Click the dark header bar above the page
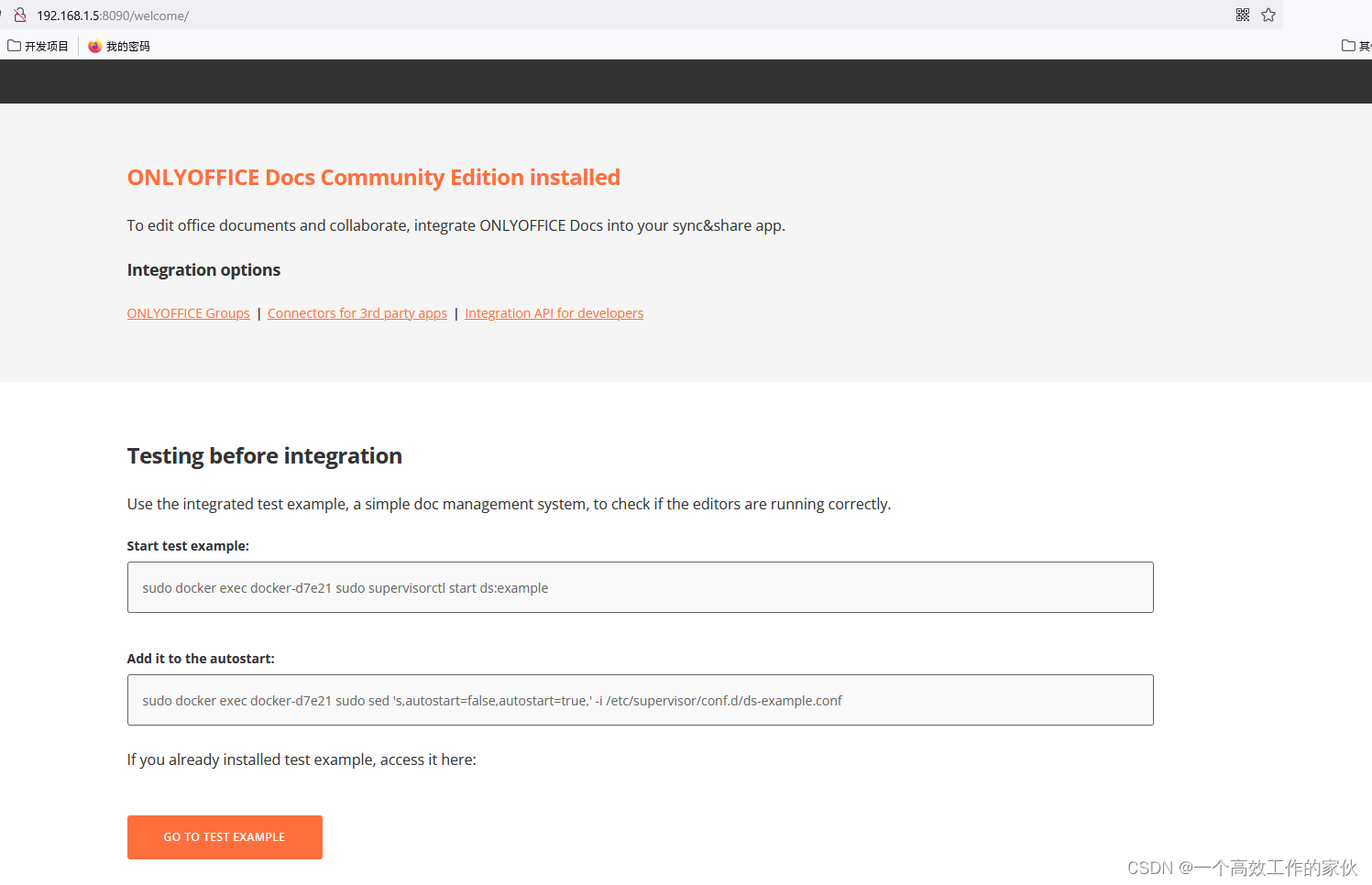This screenshot has width=1372, height=885. [x=686, y=81]
